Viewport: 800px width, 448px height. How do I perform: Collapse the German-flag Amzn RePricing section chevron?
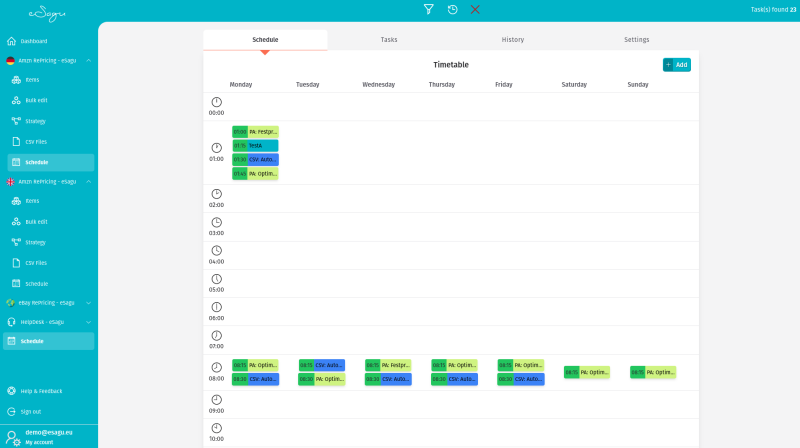point(88,60)
